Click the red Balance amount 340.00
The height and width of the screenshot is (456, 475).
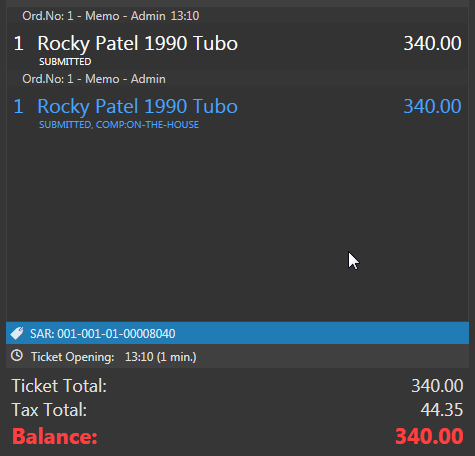pyautogui.click(x=429, y=436)
